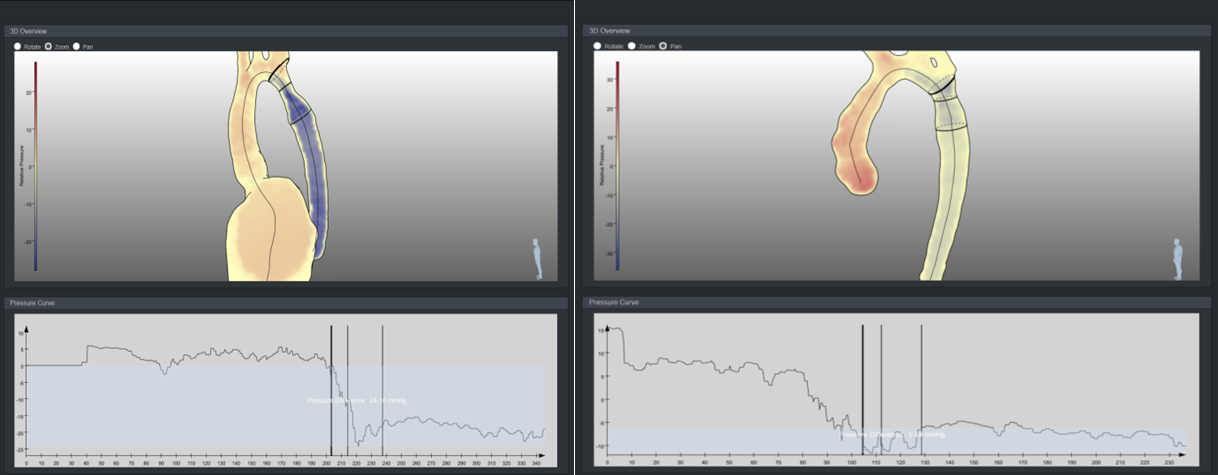
Task: Click the rightmost vertical marker in left pressure curve
Action: [x=383, y=390]
